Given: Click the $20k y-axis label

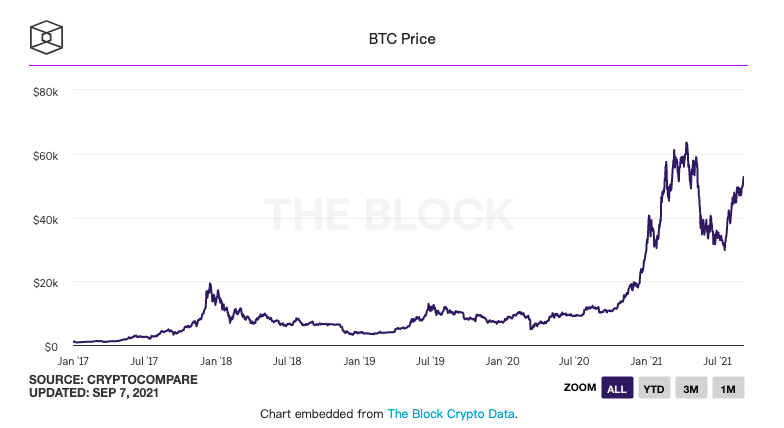Looking at the screenshot, I should (x=46, y=283).
